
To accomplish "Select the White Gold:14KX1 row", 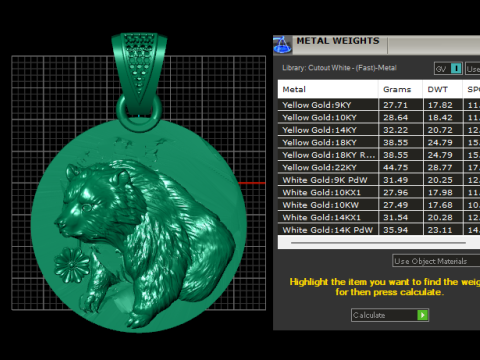I will pyautogui.click(x=379, y=217).
